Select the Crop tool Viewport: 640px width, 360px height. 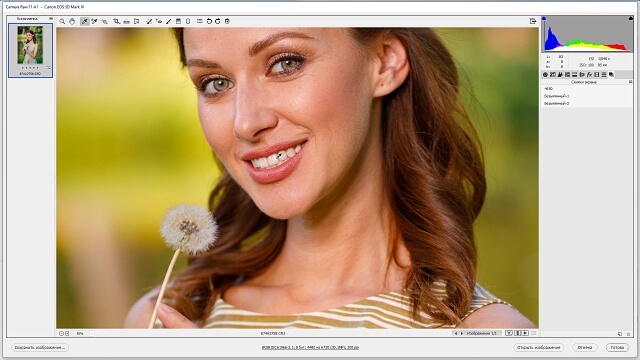(117, 21)
